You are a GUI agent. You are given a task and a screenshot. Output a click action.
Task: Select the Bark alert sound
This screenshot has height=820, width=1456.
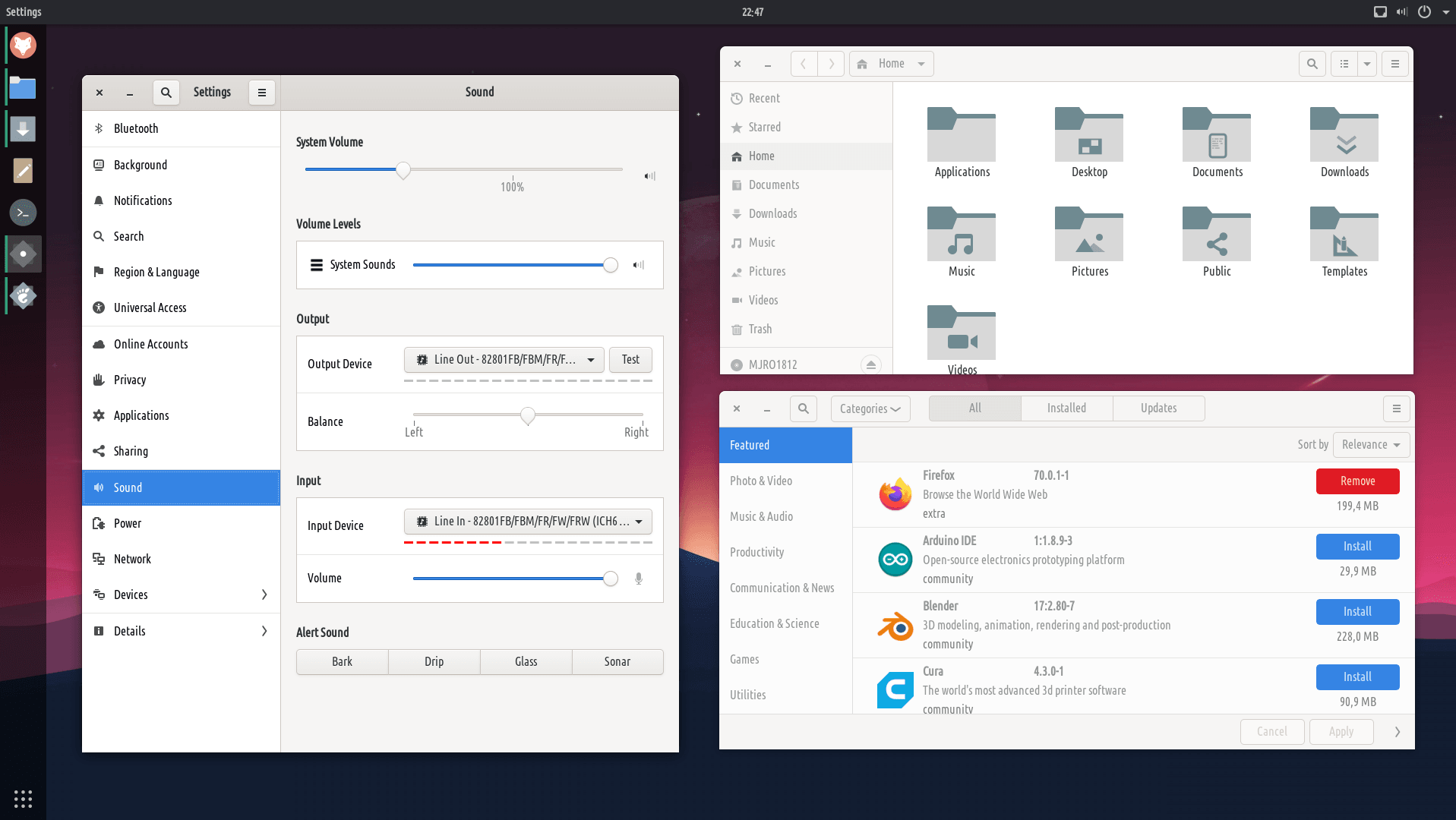[x=342, y=661]
